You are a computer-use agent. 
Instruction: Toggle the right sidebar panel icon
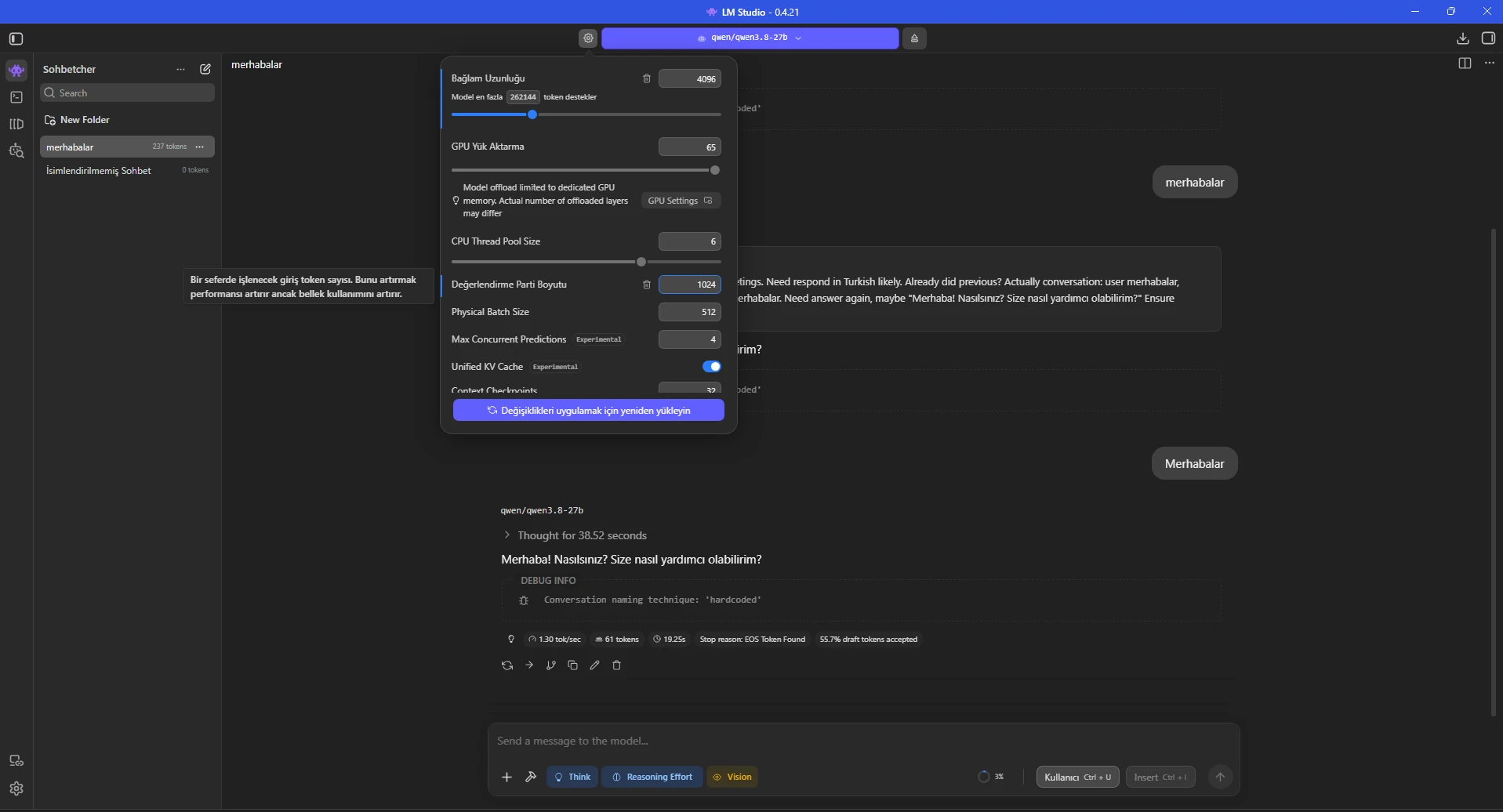[1488, 38]
